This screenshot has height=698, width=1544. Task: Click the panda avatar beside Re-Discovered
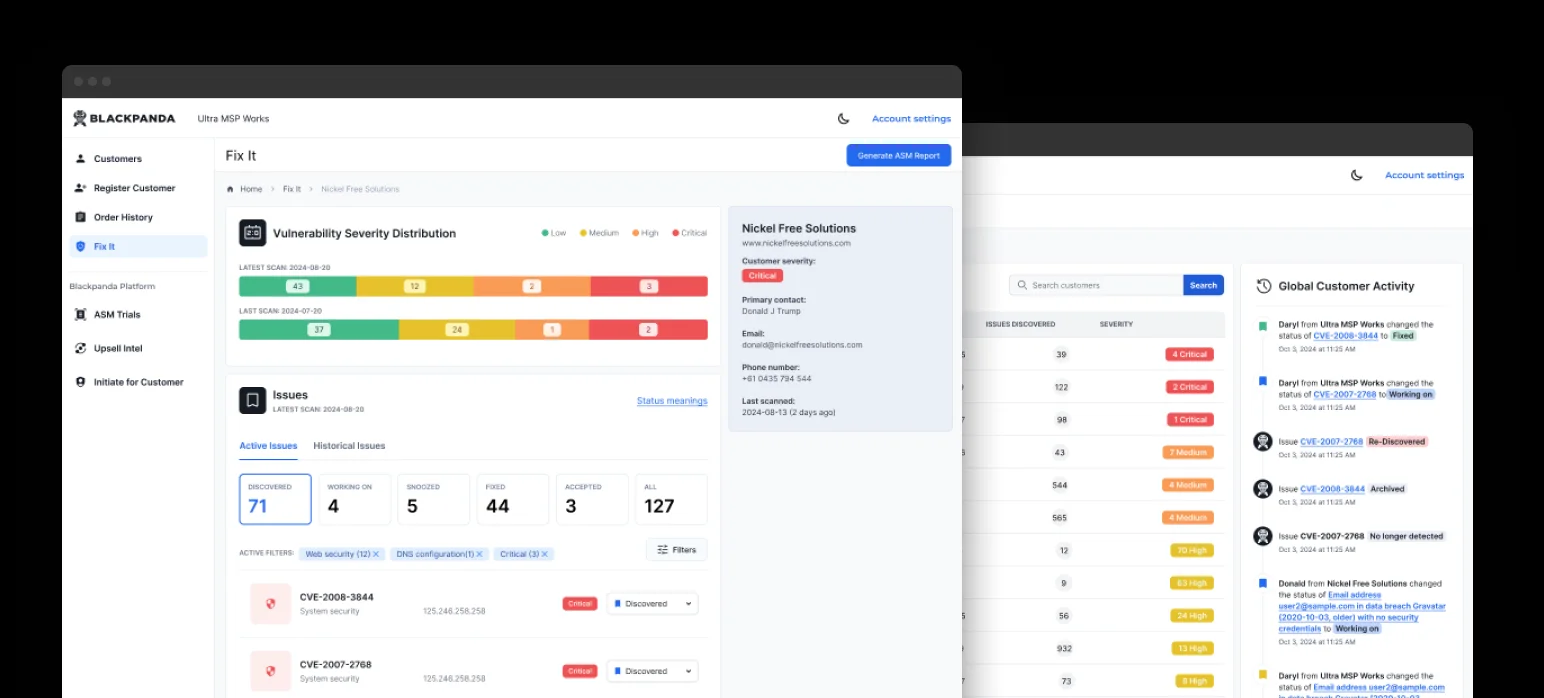click(x=1263, y=441)
